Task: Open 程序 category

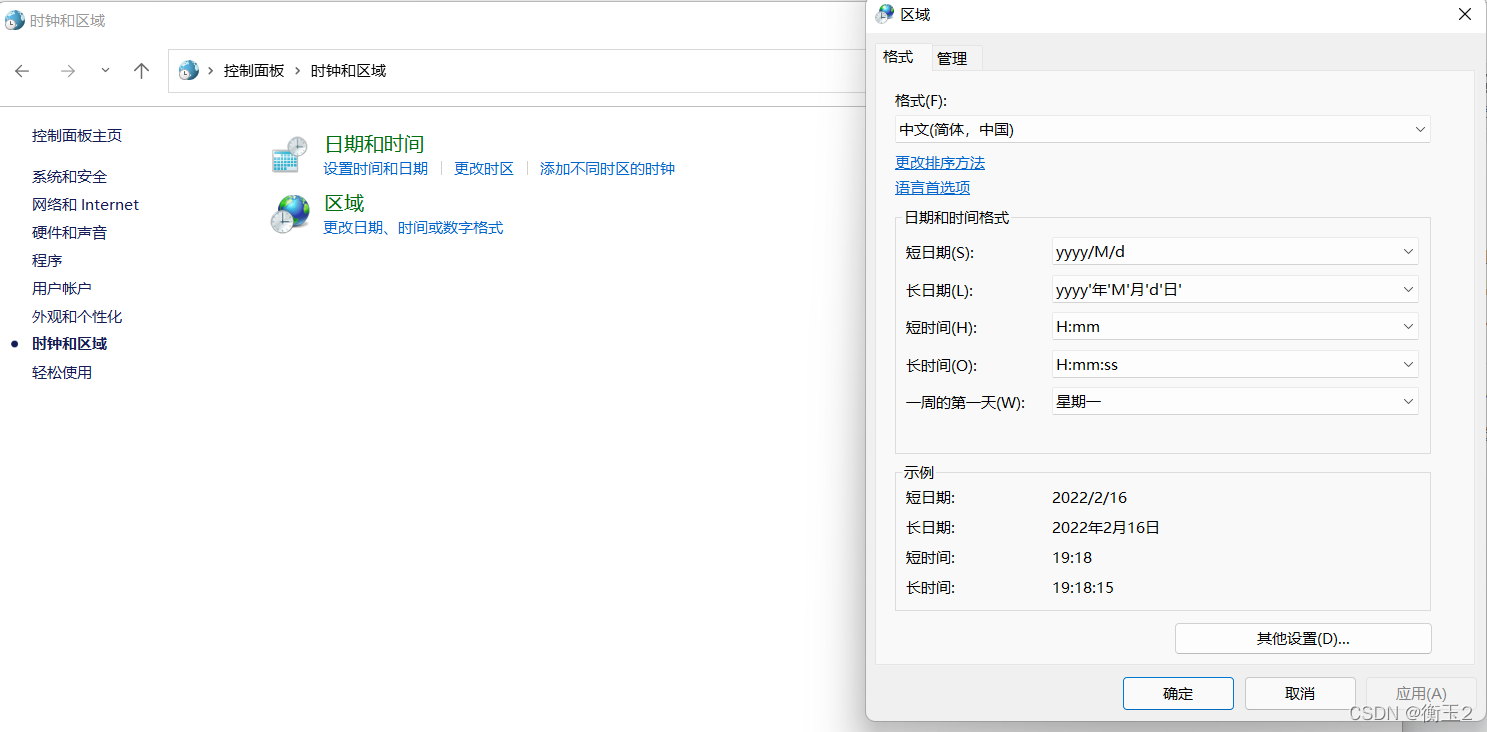Action: (x=47, y=261)
